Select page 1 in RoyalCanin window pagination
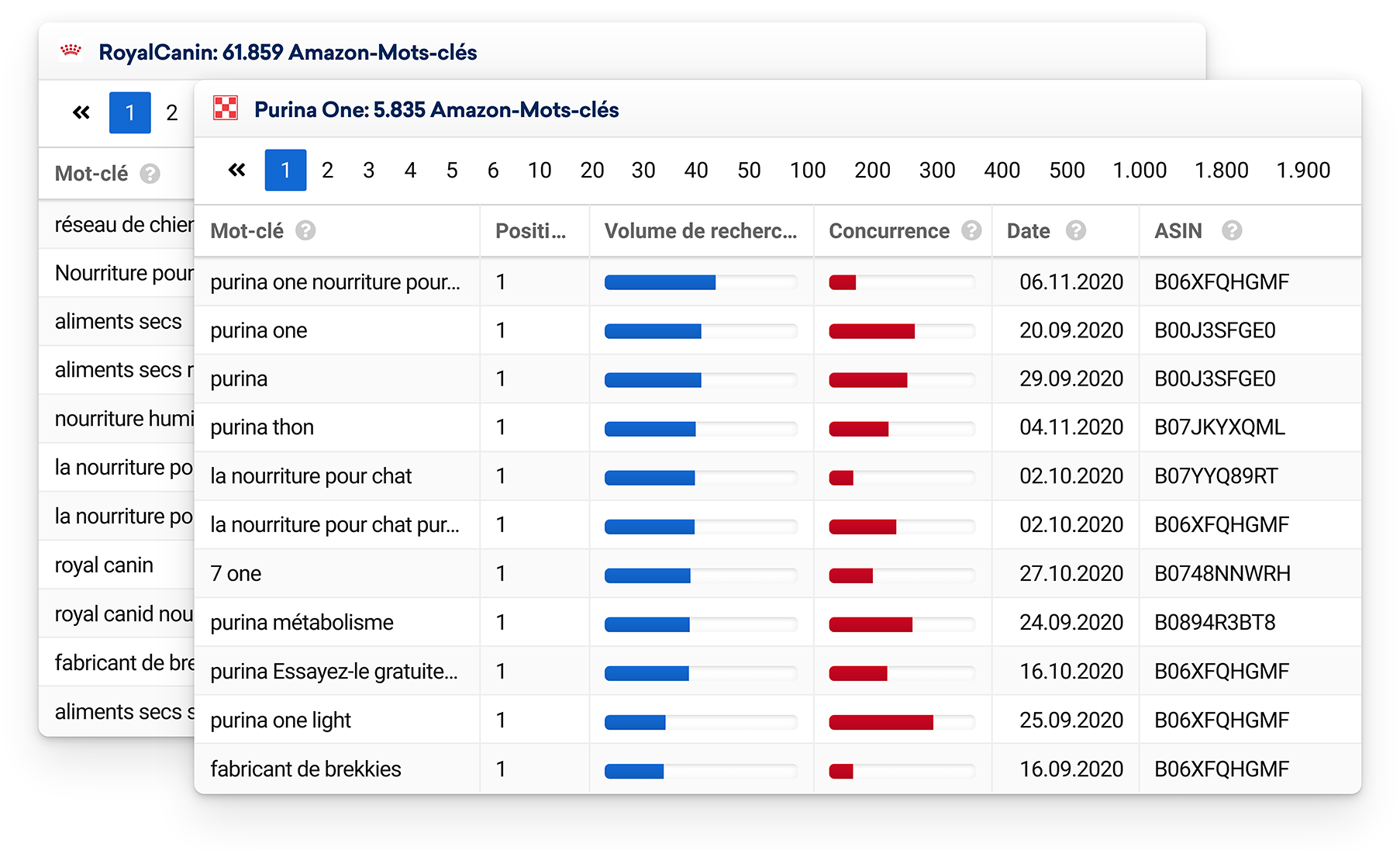Screen dimensions: 1400x850 (x=129, y=112)
